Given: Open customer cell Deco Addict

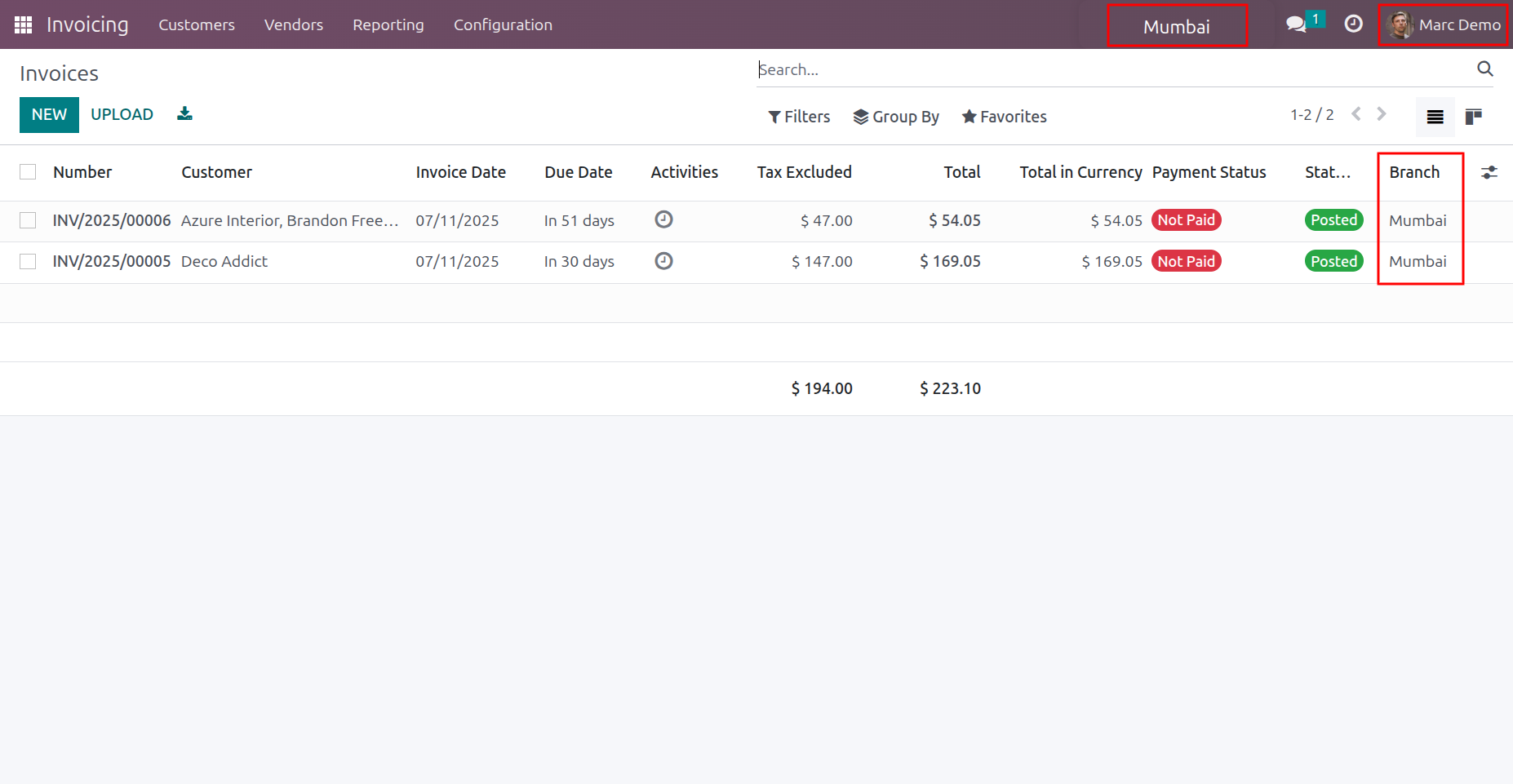Looking at the screenshot, I should pos(224,261).
